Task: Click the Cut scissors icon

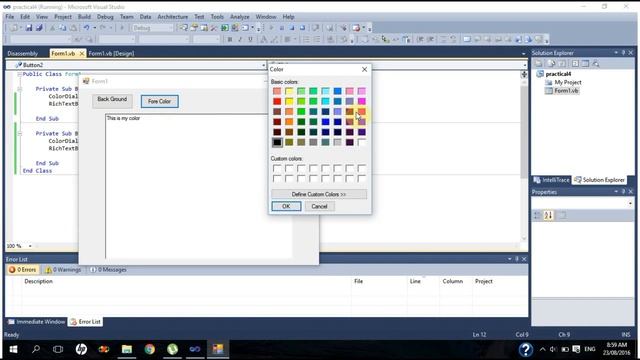Action: pos(52,28)
